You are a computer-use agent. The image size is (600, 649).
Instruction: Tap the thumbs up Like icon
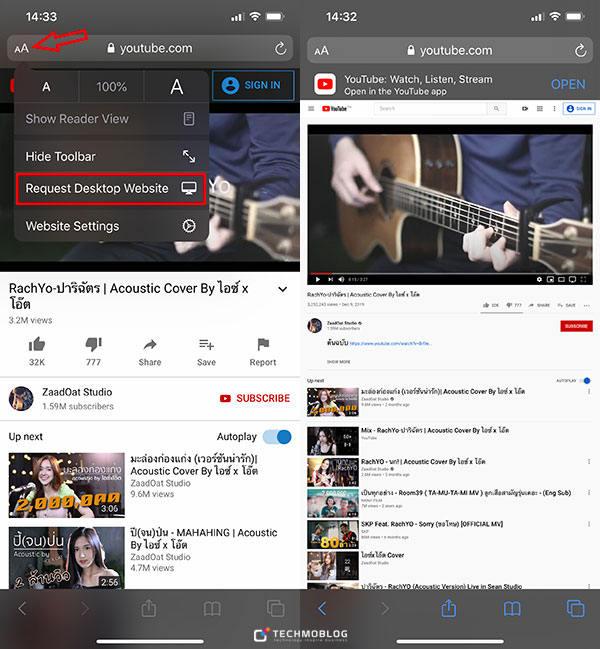37,344
